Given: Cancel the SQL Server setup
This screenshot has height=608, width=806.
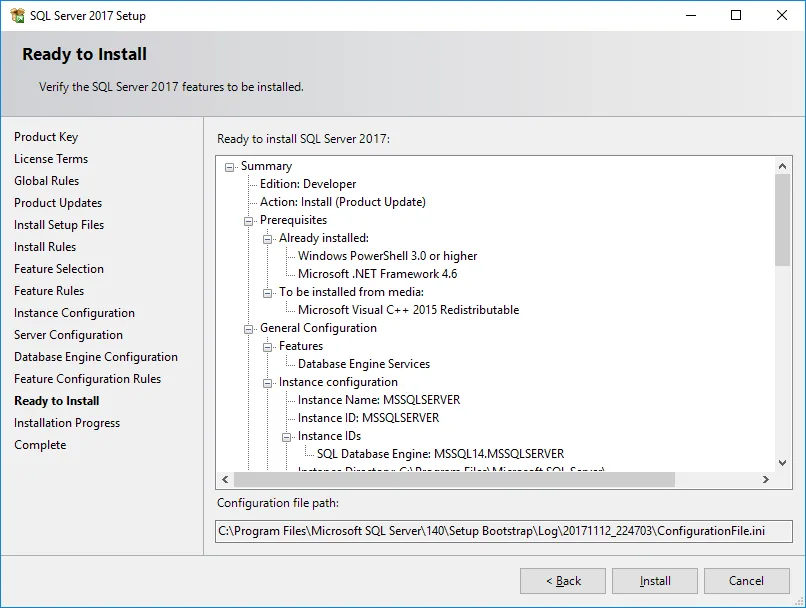Looking at the screenshot, I should pyautogui.click(x=746, y=581).
